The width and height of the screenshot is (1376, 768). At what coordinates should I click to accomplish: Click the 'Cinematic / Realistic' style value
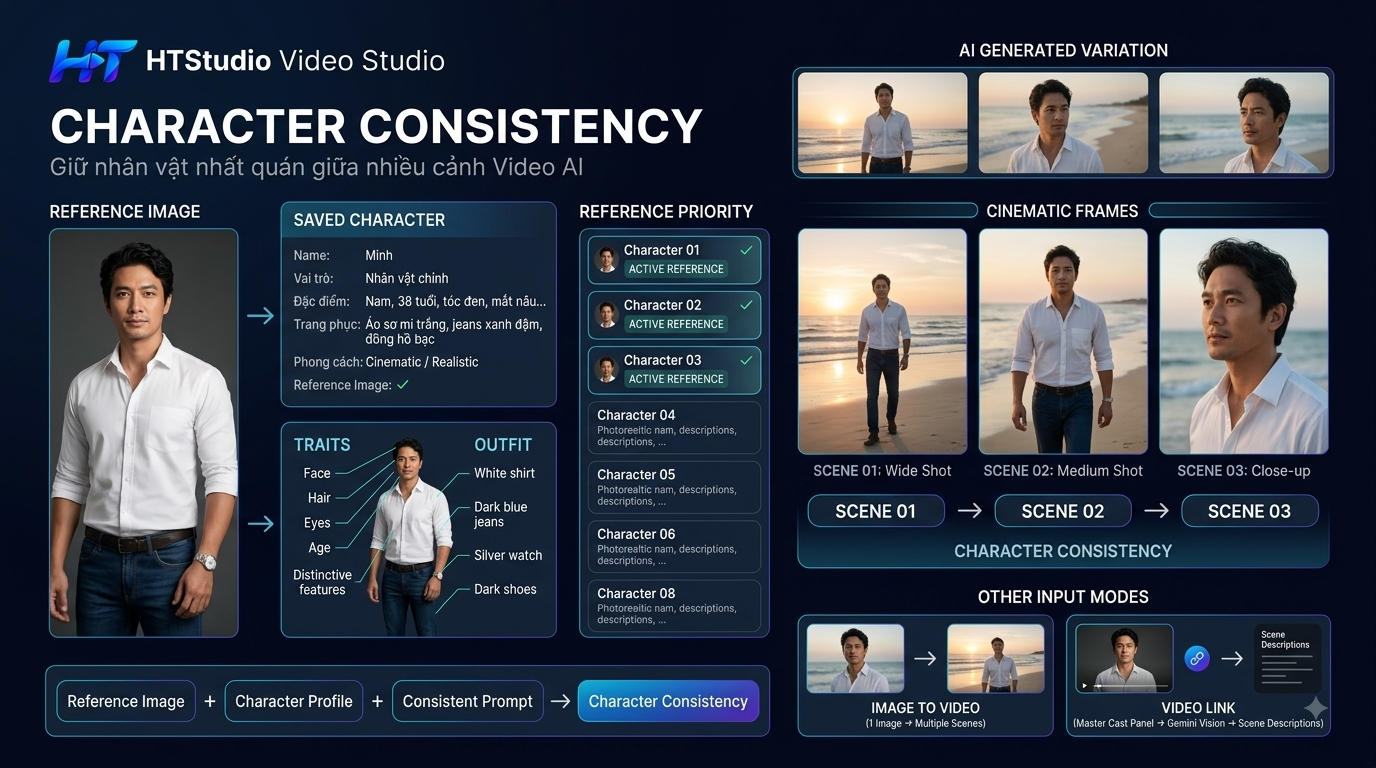point(422,362)
